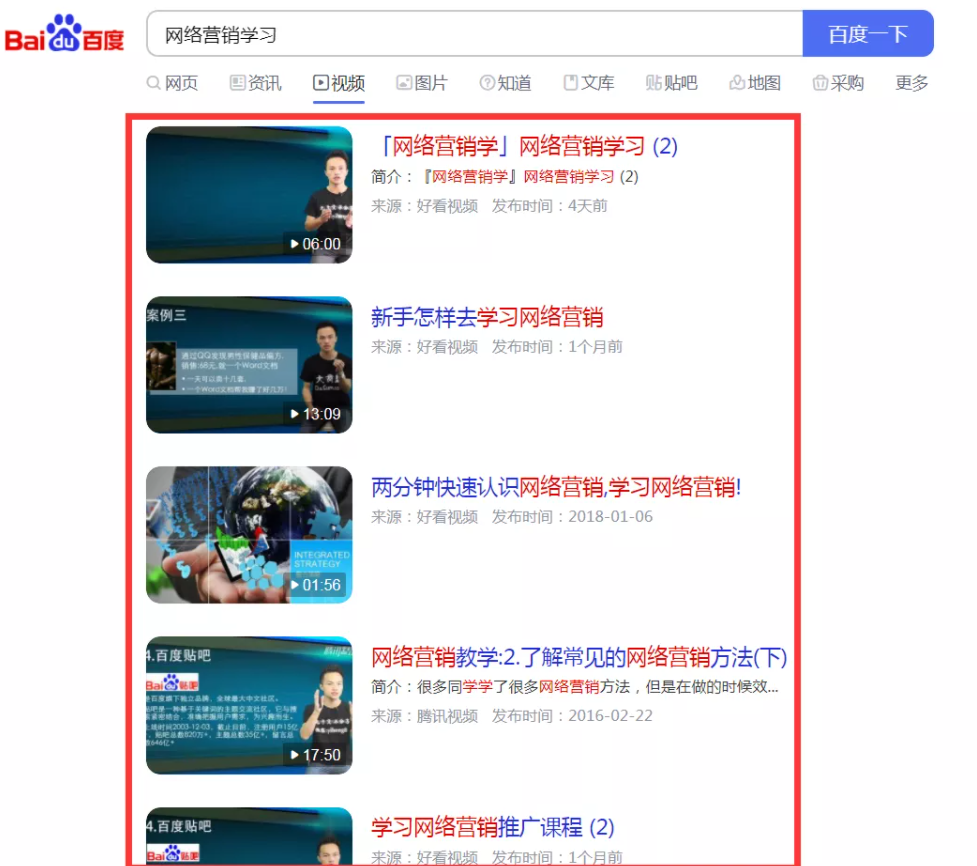This screenshot has width=977, height=866.
Task: Click the document icon beside 文库
Action: click(x=570, y=83)
